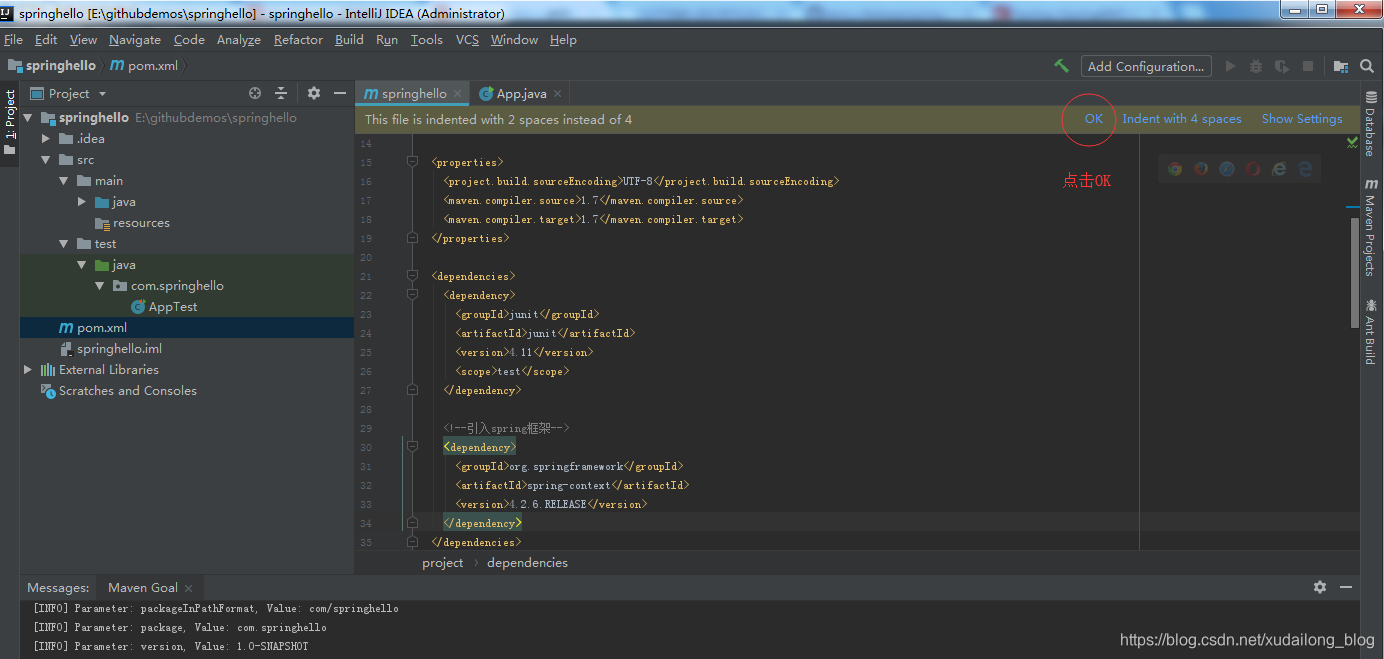Expand External Libraries node
The width and height of the screenshot is (1384, 659).
click(27, 370)
